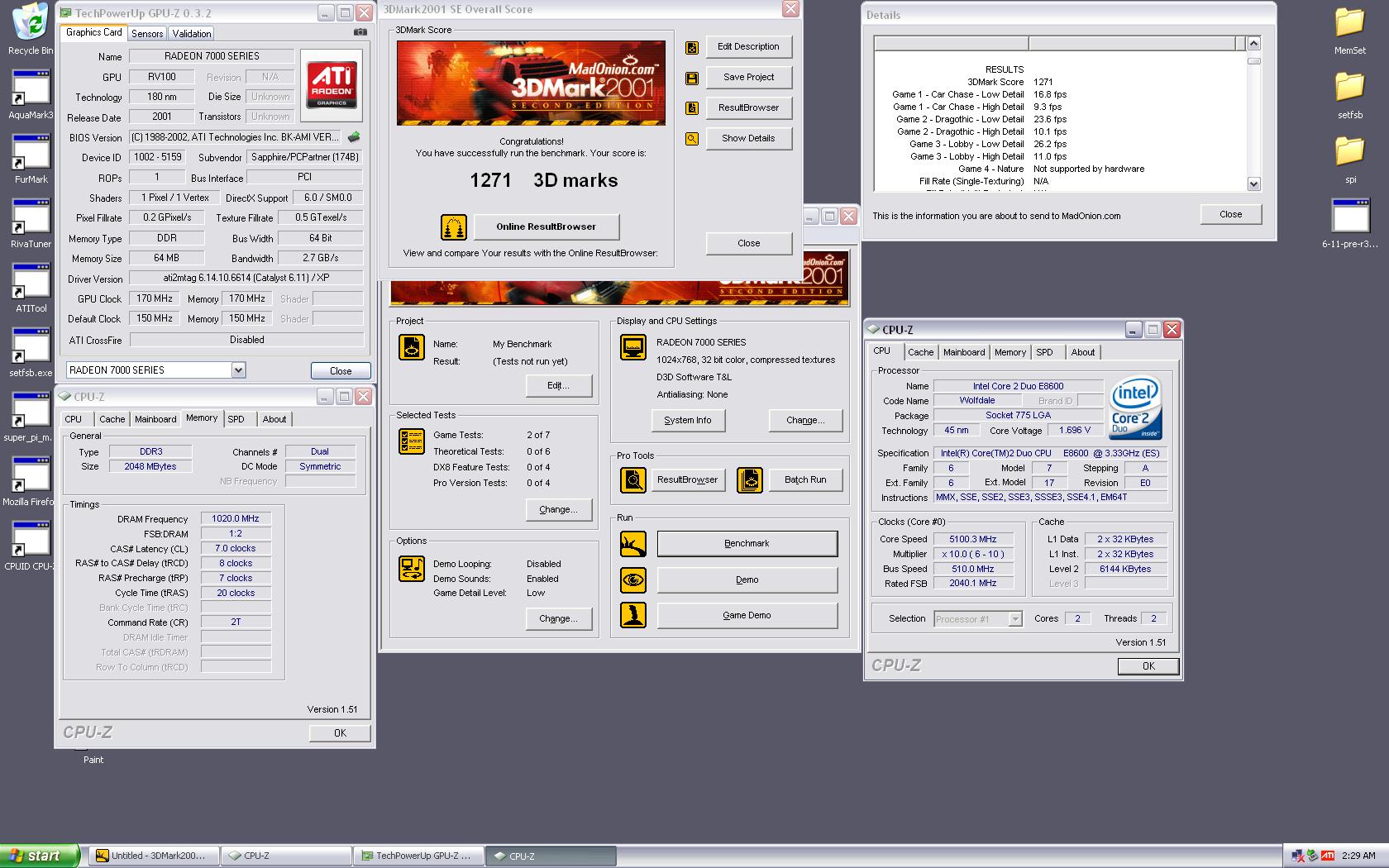Click the Online ResultBrowser button
1389x868 pixels.
546,227
